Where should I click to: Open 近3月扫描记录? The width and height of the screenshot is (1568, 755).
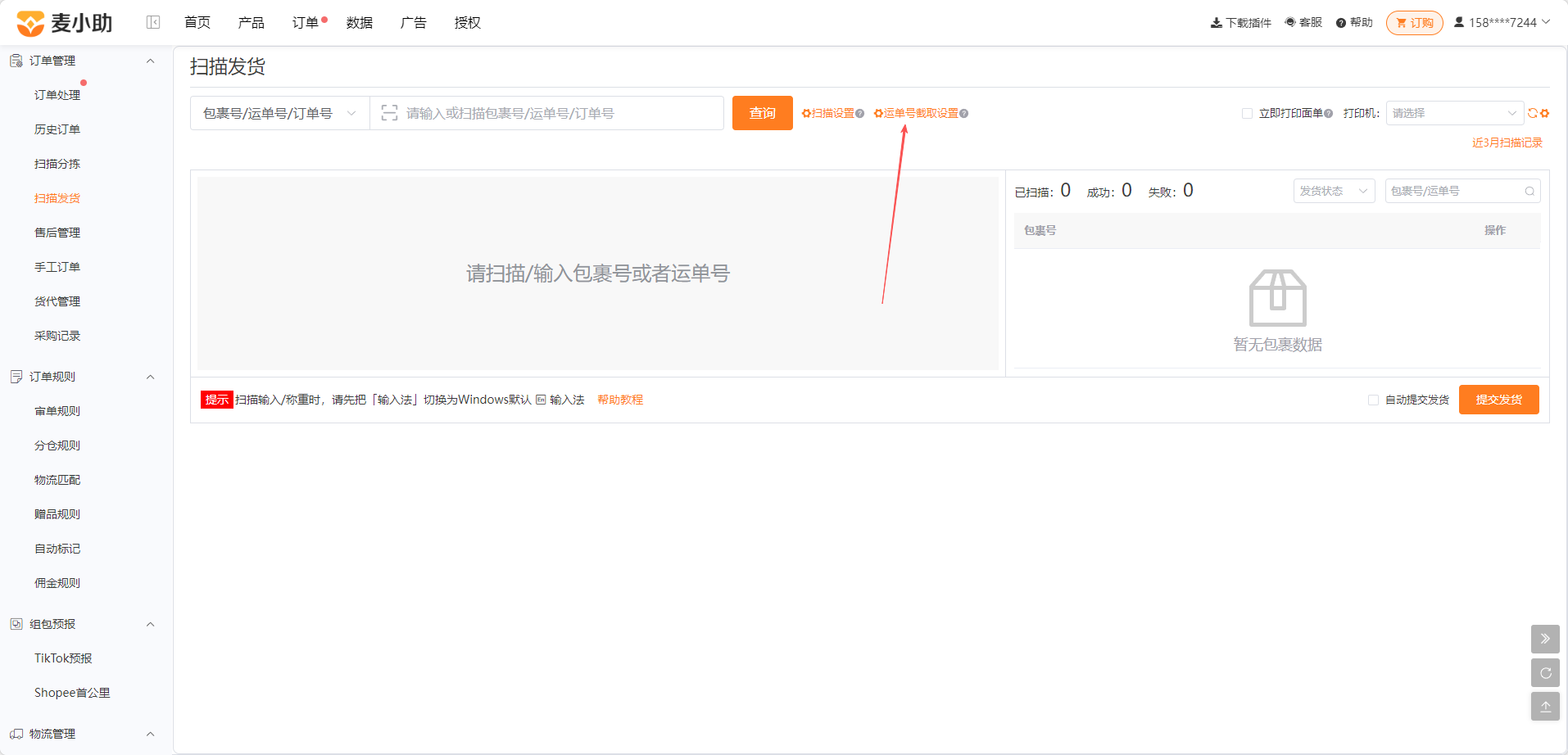click(1507, 142)
